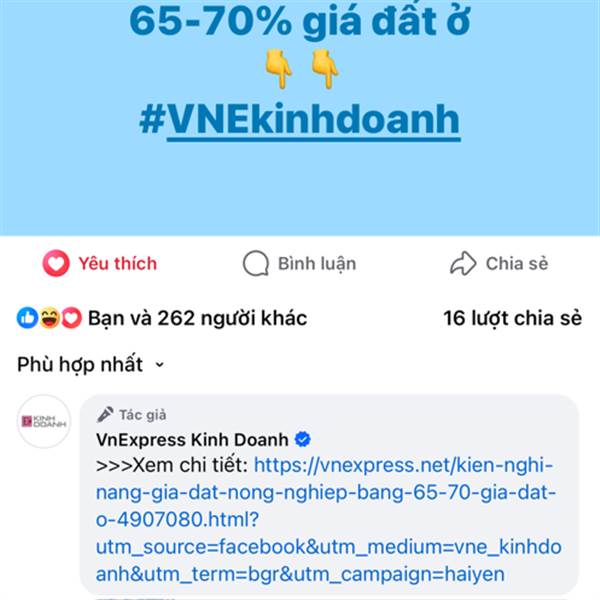
Task: Tap the Chia sẻ label
Action: [x=517, y=264]
